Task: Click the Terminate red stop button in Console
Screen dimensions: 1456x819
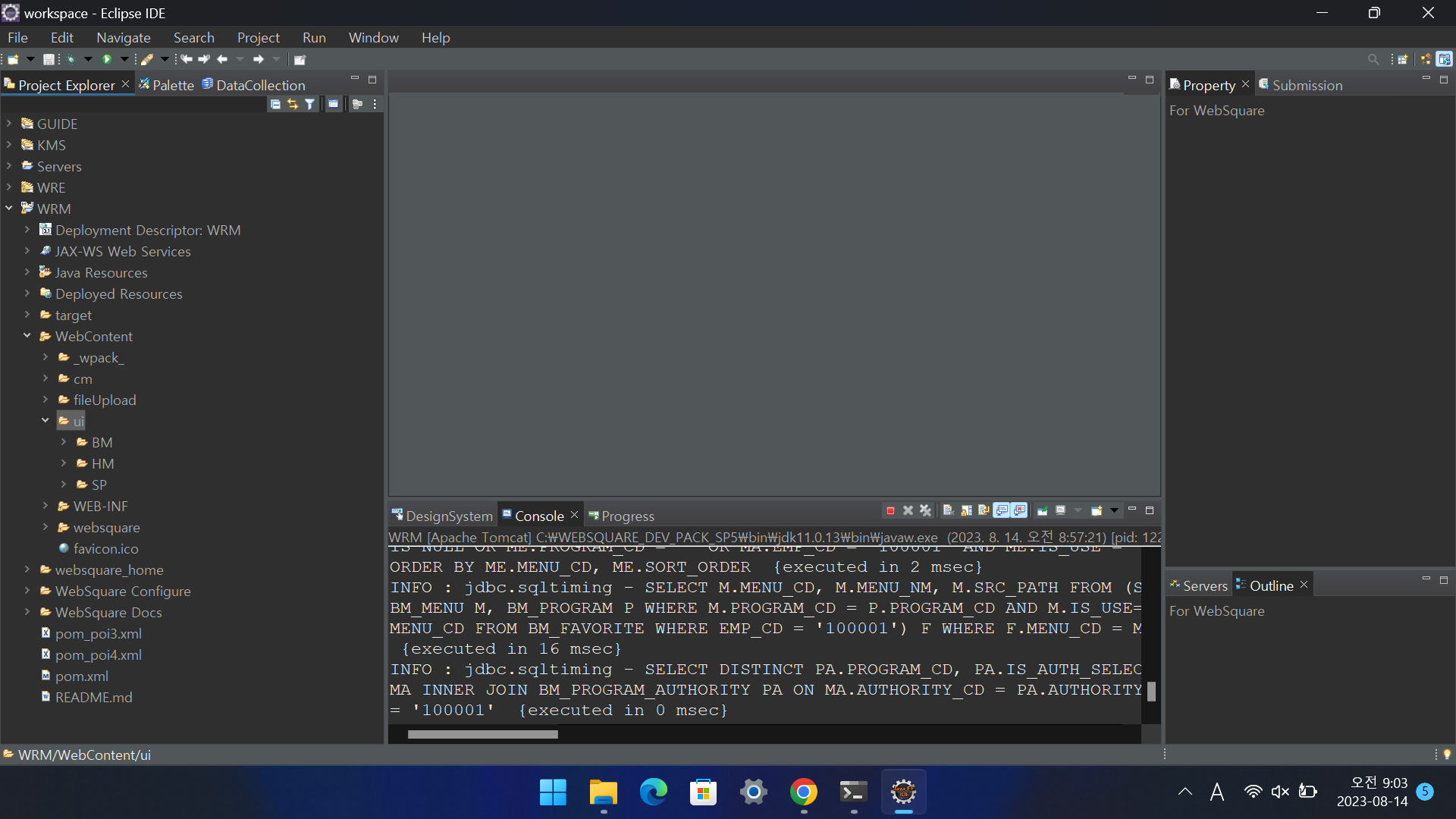Action: 890,511
